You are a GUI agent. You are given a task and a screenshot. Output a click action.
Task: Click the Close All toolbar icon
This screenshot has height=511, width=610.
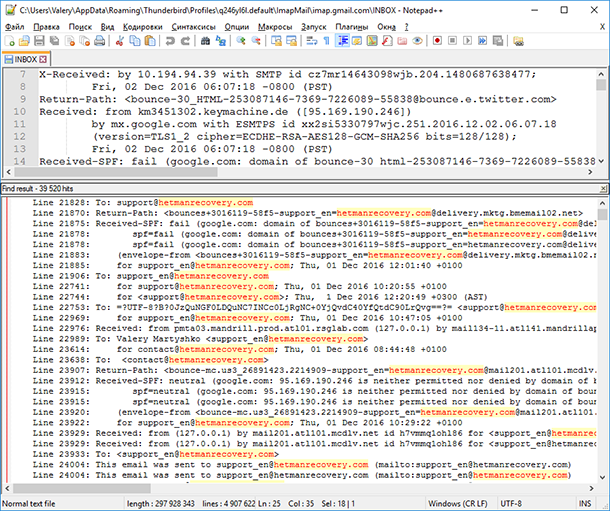(x=84, y=41)
